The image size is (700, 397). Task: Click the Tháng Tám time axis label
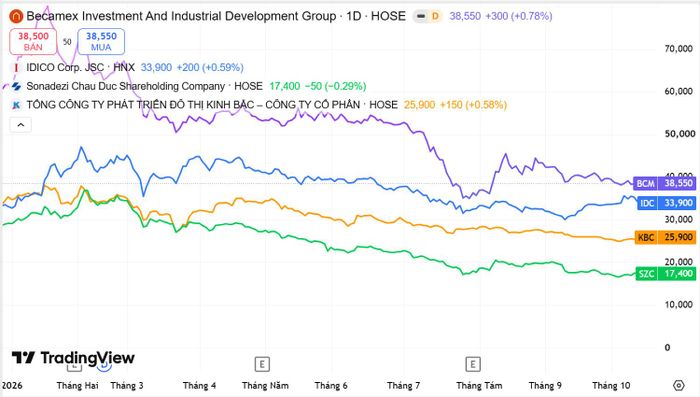point(479,385)
